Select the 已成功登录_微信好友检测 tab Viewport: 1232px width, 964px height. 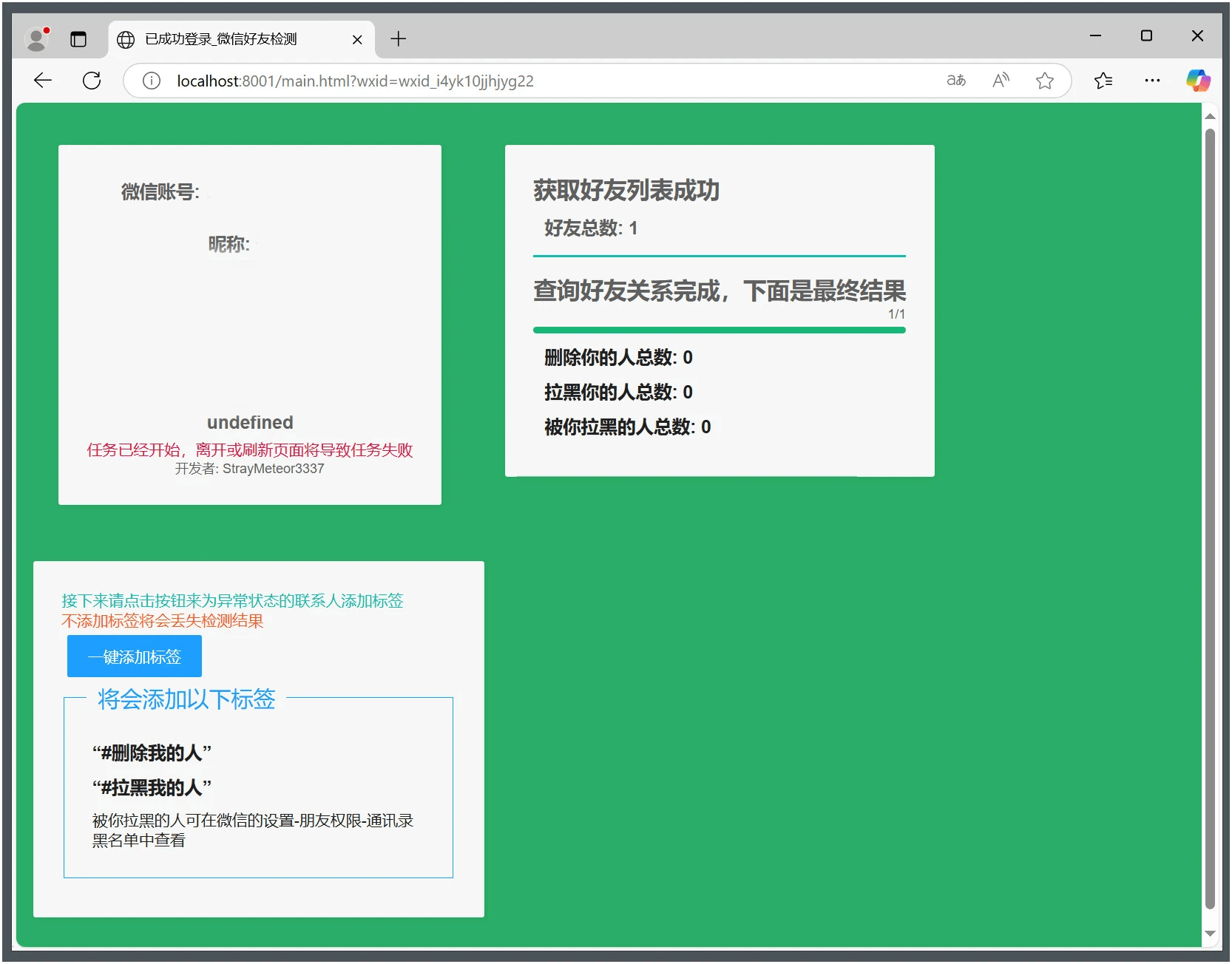tap(222, 39)
